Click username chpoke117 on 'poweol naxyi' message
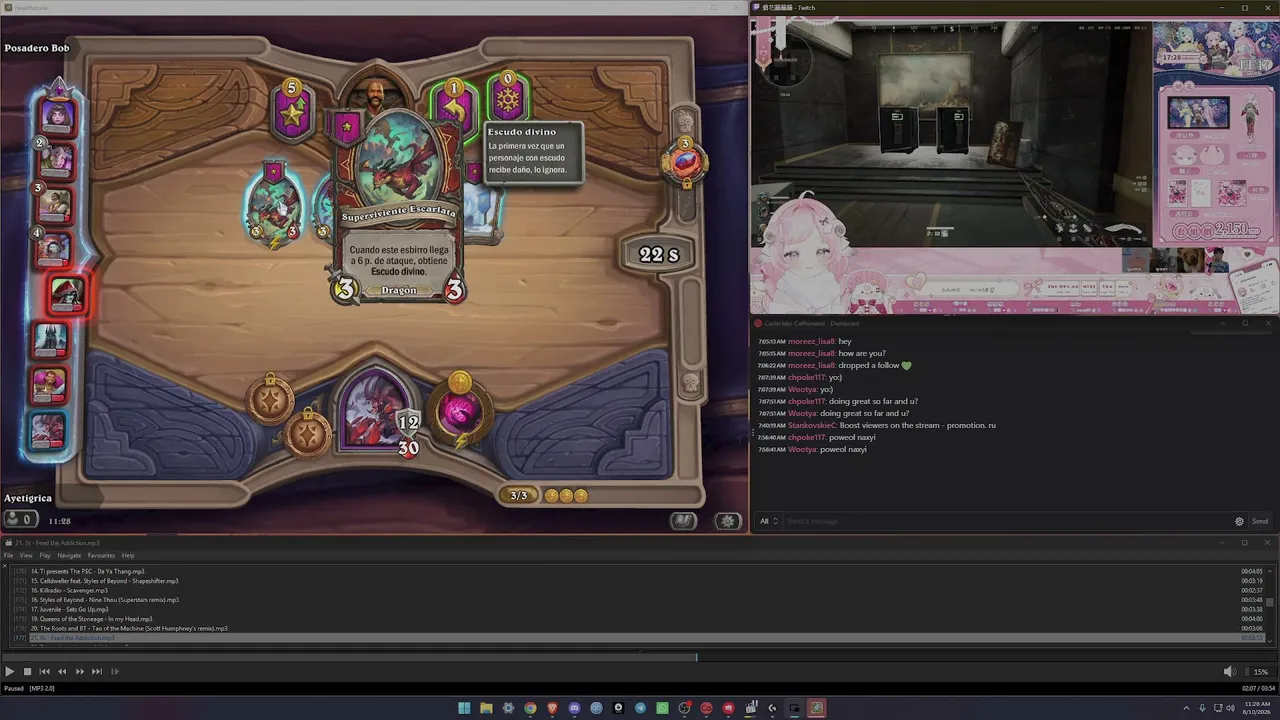The width and height of the screenshot is (1280, 720). pos(808,437)
